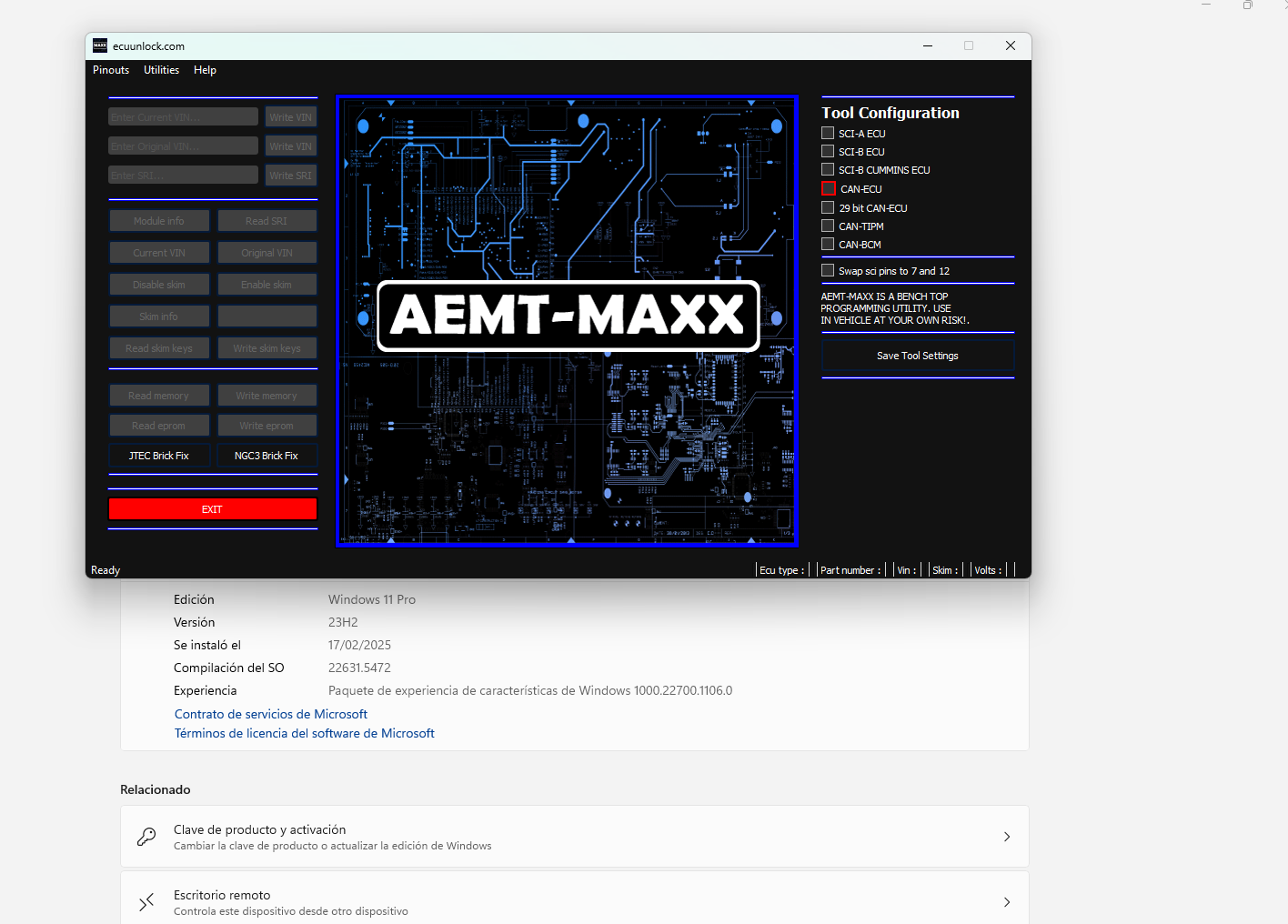Select the 29 bit CAN-ECU checkbox
The image size is (1288, 924).
coord(828,208)
